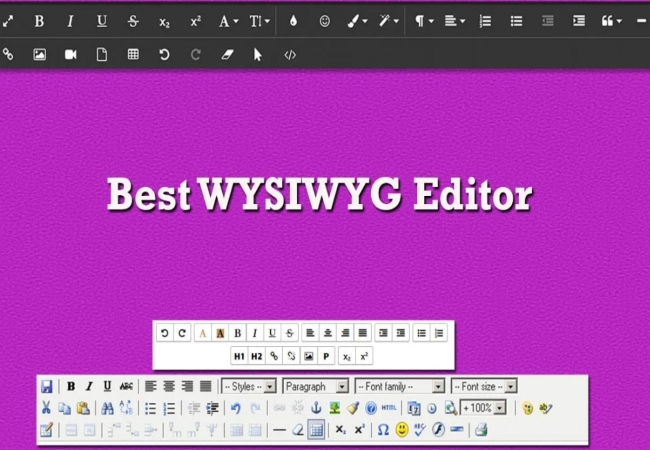Click unlink button in middle white toolbar
This screenshot has width=650, height=450.
[x=291, y=356]
